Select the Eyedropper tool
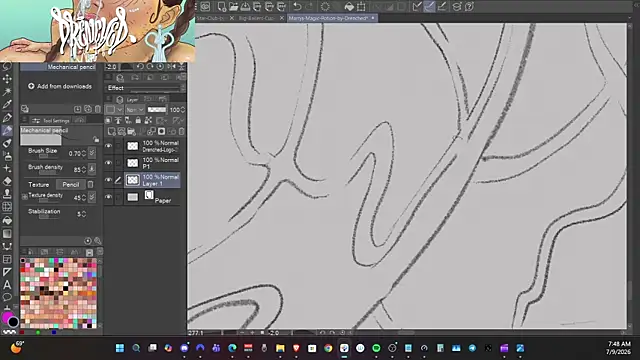640x360 pixels. (7, 104)
